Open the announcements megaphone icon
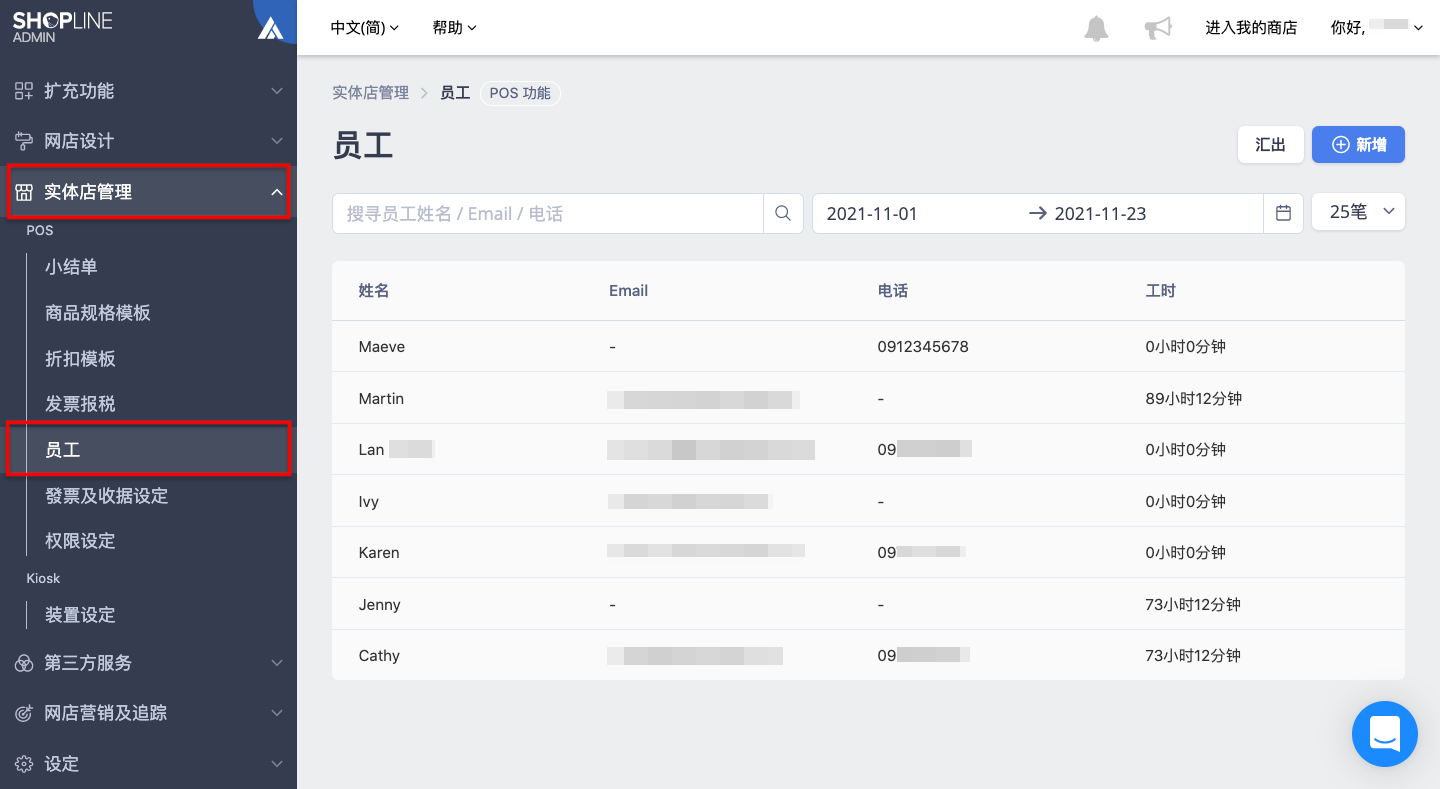 (x=1158, y=28)
